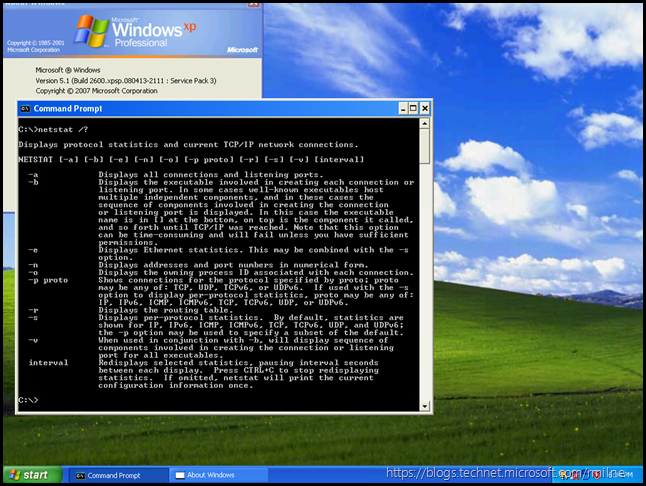Click the Windows flag icon on Start
Screen dimensions: 646x486
pos(15,475)
